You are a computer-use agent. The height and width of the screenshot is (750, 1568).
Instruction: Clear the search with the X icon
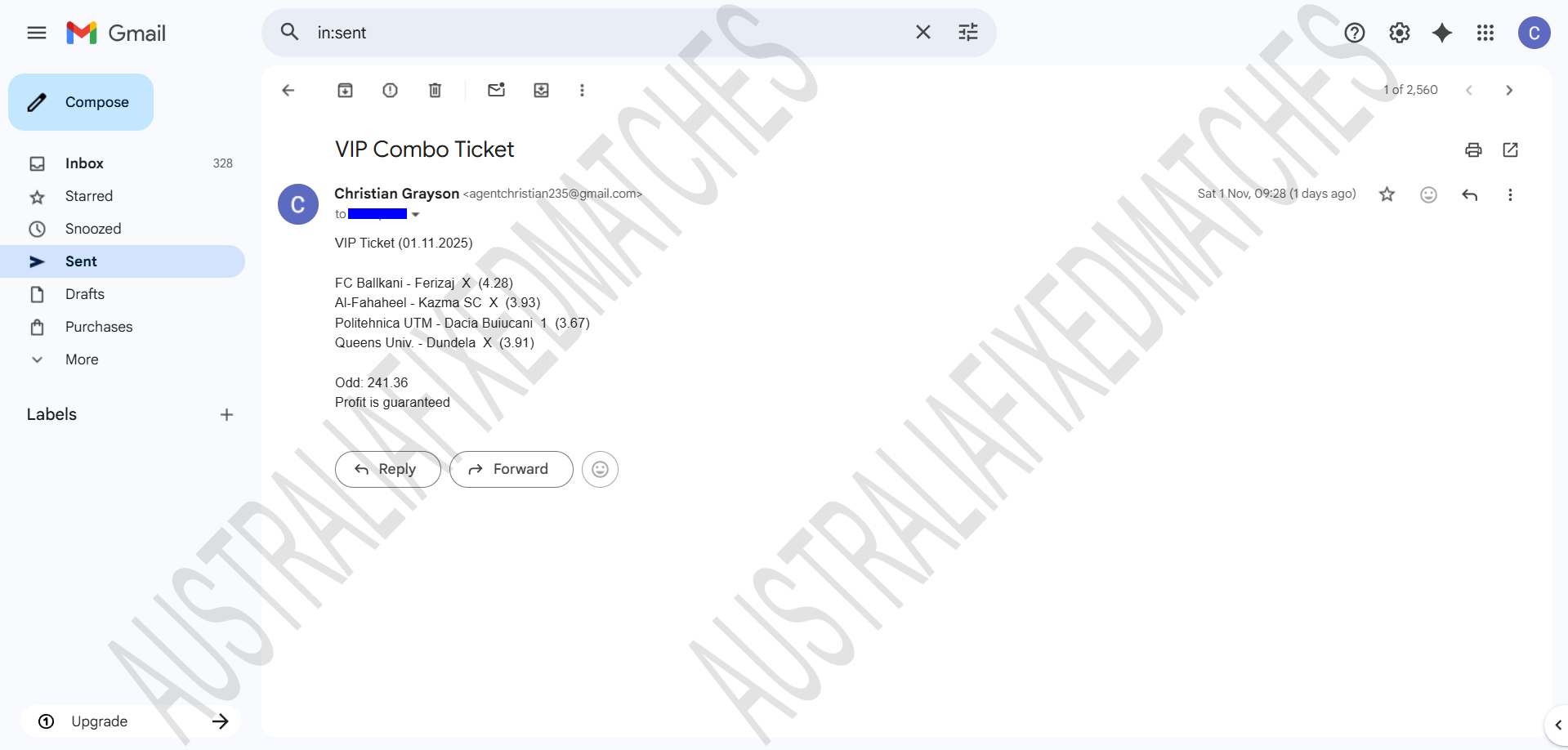pos(923,32)
